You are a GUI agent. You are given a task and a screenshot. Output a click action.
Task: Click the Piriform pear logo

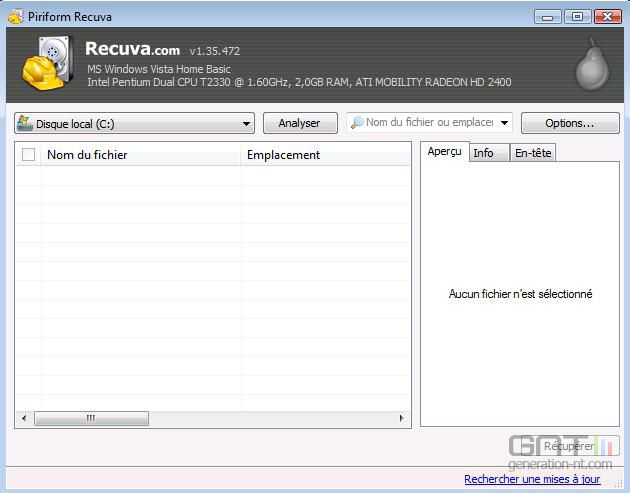tap(592, 64)
